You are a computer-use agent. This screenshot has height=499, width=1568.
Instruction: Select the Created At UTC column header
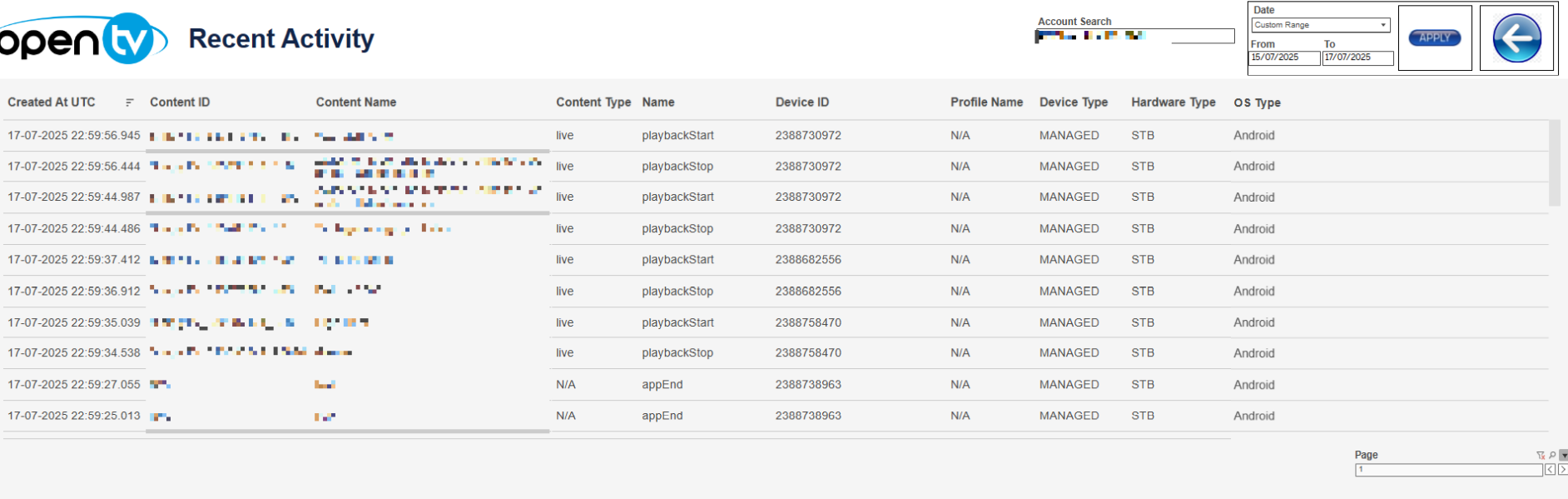pyautogui.click(x=52, y=102)
